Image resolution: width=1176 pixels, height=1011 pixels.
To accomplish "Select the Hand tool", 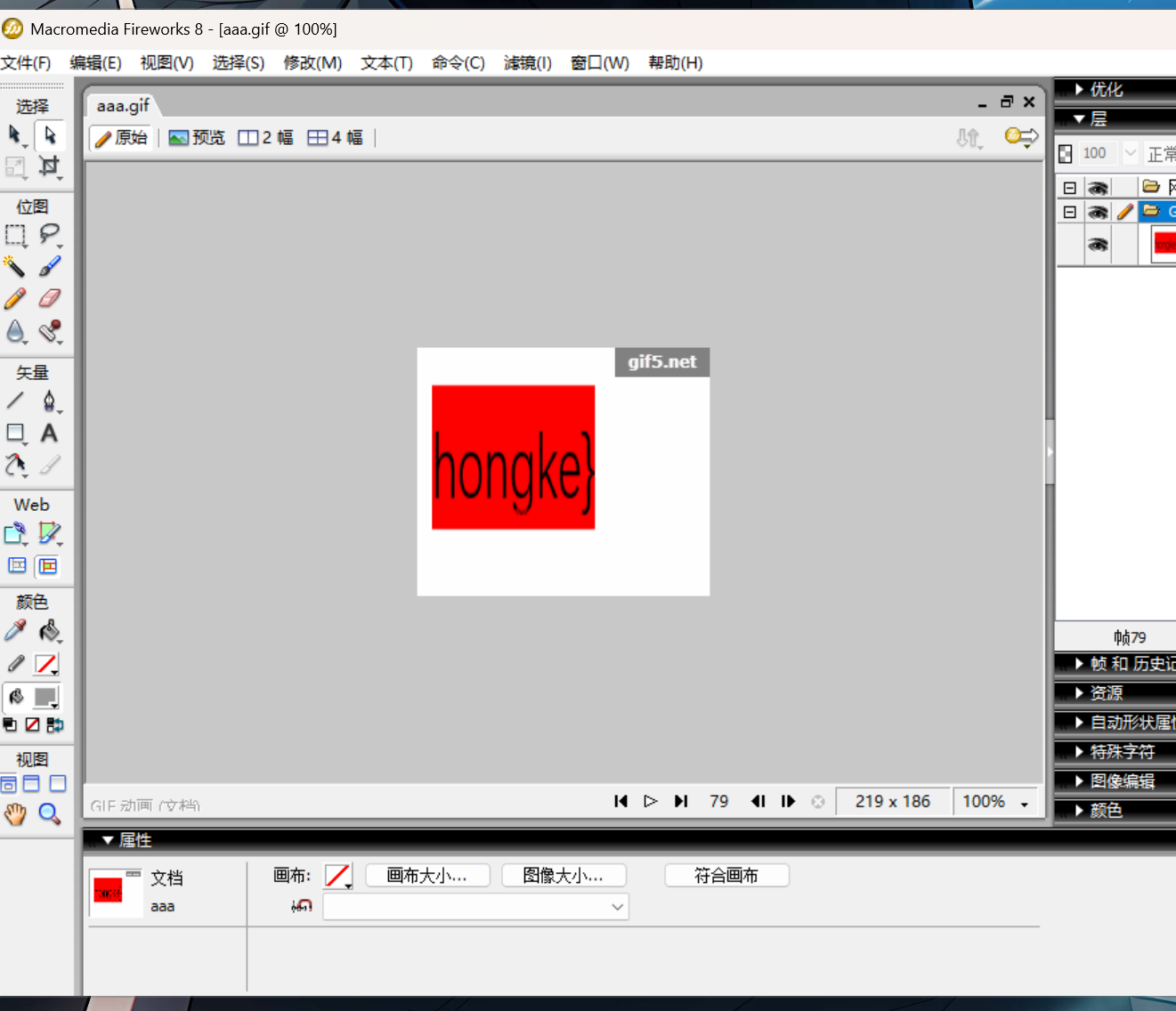I will [15, 813].
